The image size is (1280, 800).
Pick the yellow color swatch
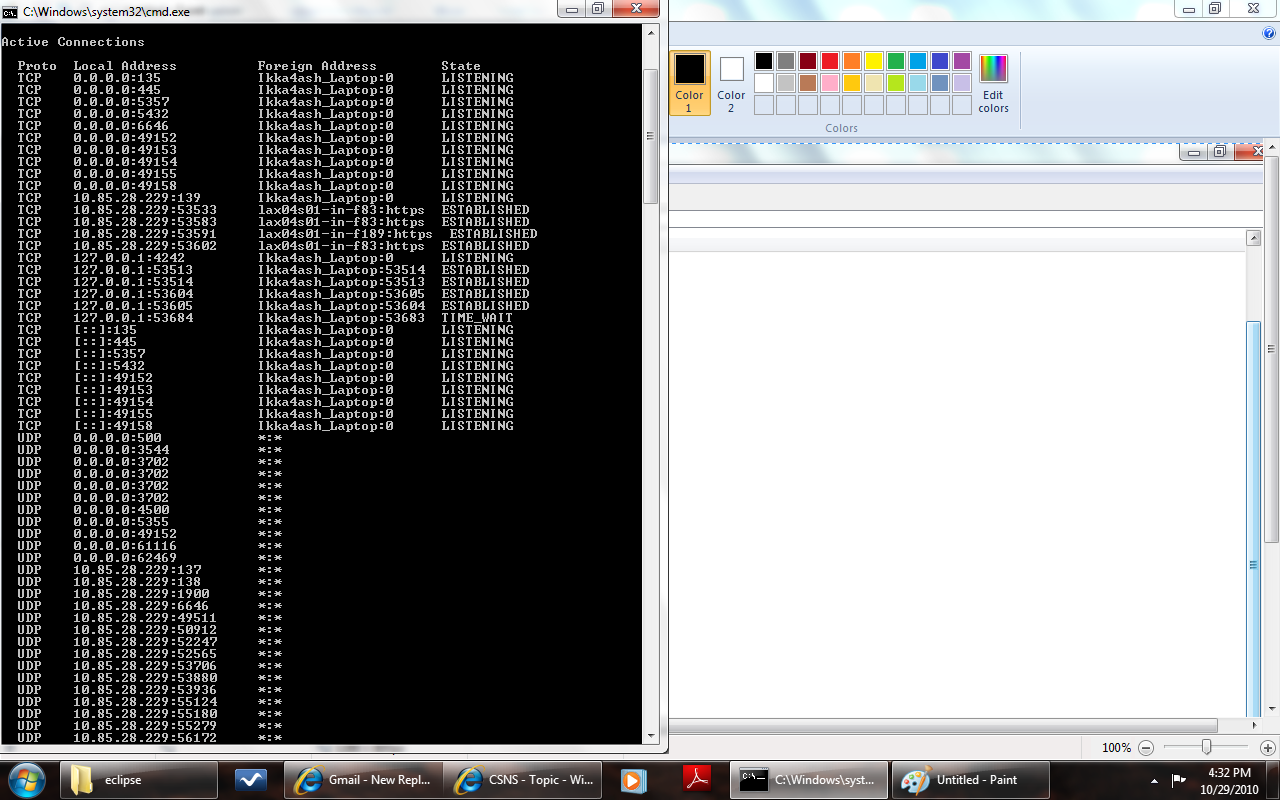(x=873, y=61)
